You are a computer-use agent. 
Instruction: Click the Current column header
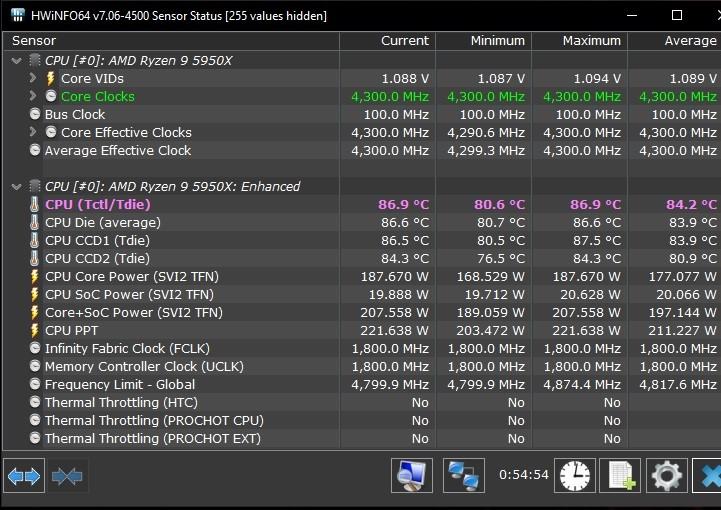(x=387, y=41)
